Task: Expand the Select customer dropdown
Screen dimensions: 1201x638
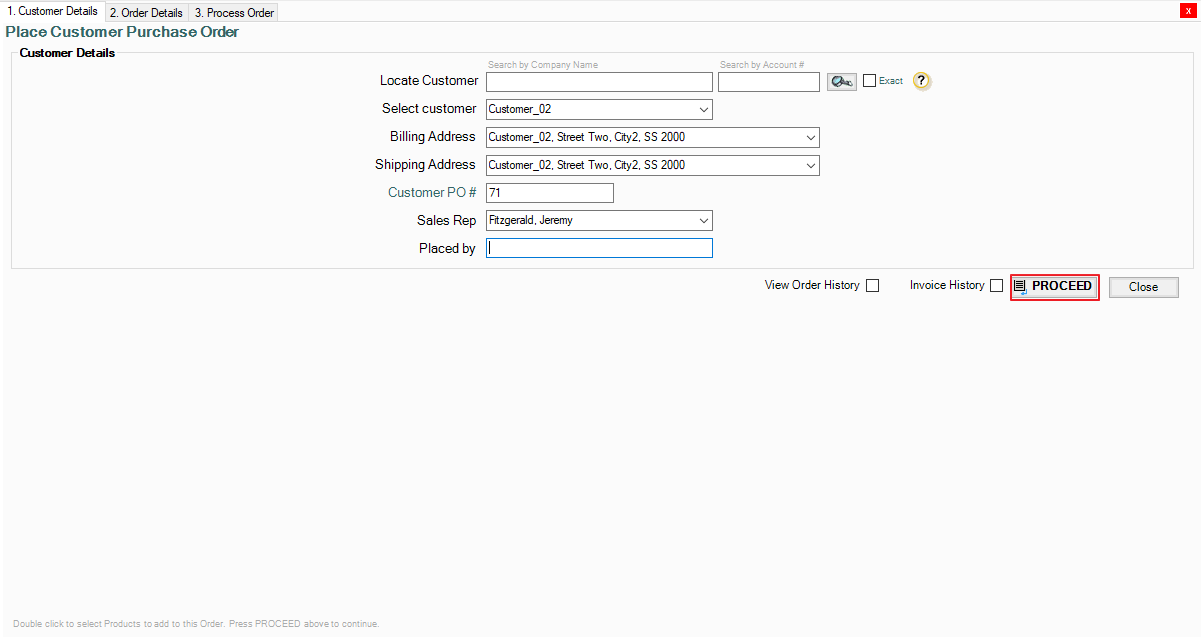Action: (704, 109)
